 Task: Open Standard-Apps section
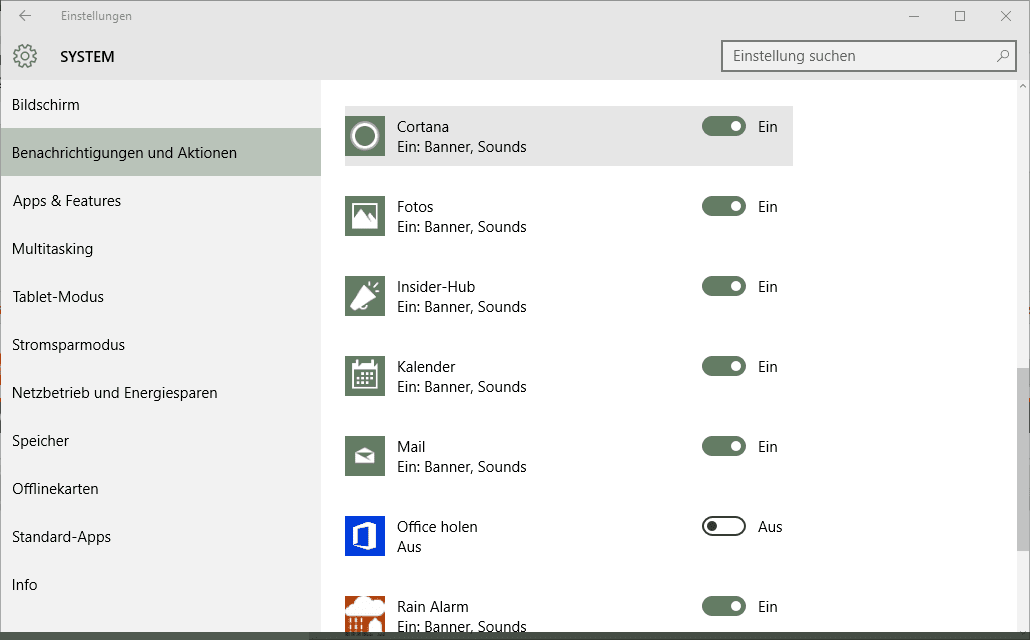[x=62, y=537]
